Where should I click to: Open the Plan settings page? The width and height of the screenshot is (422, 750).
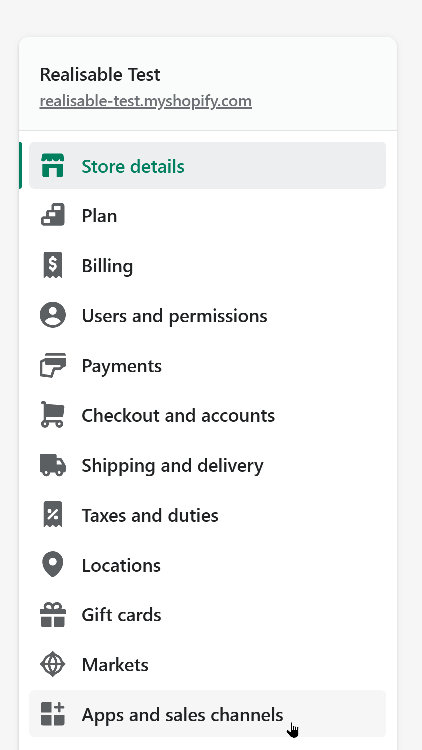coord(207,216)
